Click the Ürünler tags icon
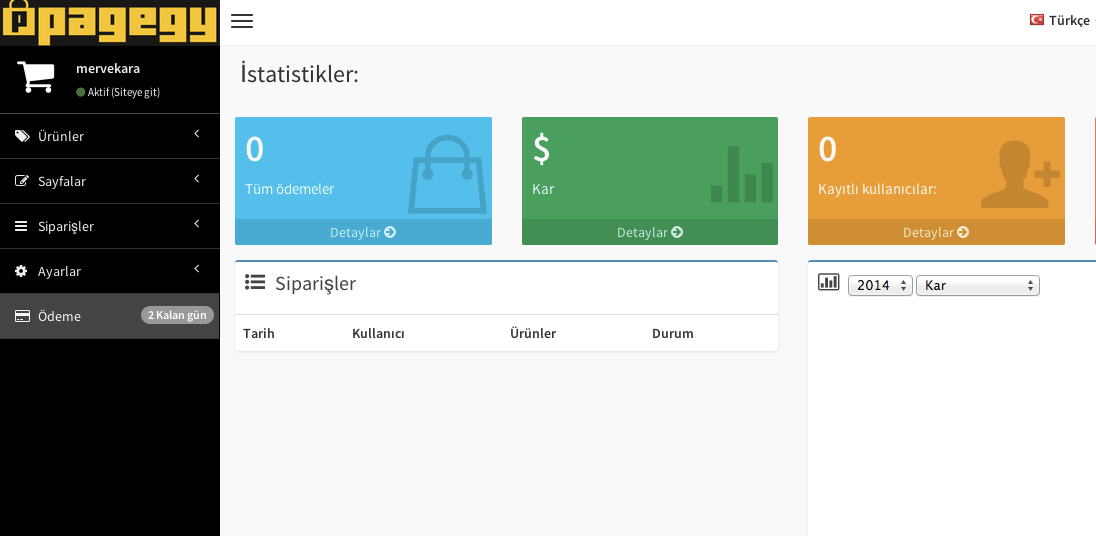1096x536 pixels. pos(22,136)
